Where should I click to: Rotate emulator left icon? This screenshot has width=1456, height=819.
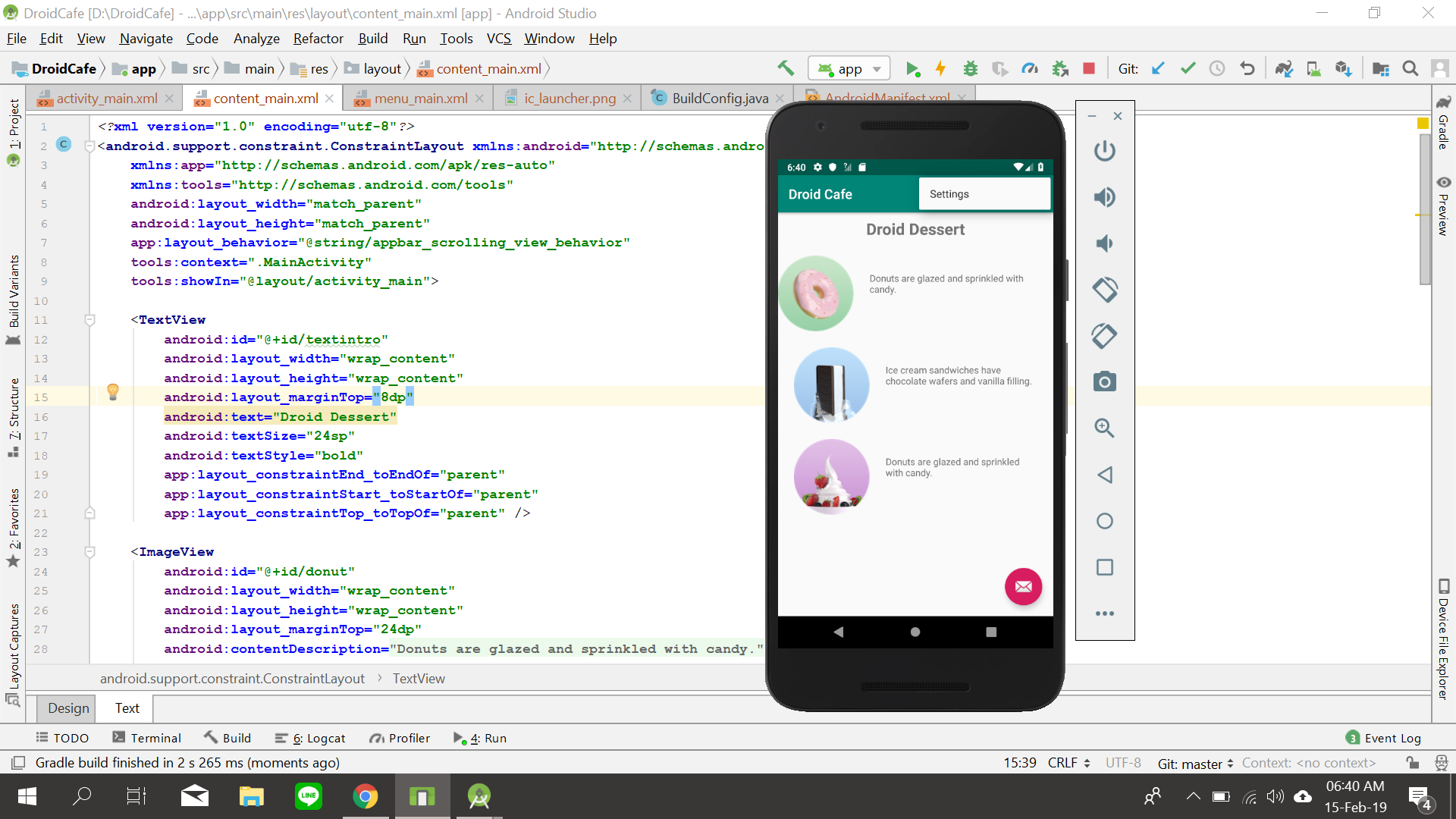[1105, 290]
